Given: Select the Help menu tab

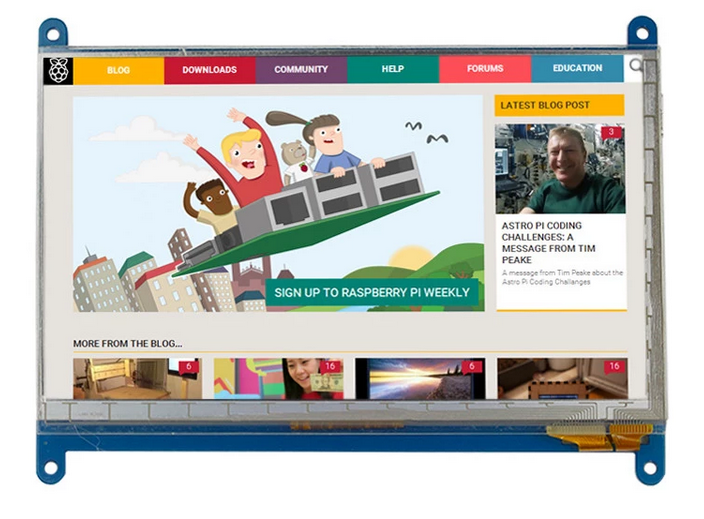Looking at the screenshot, I should [x=393, y=69].
